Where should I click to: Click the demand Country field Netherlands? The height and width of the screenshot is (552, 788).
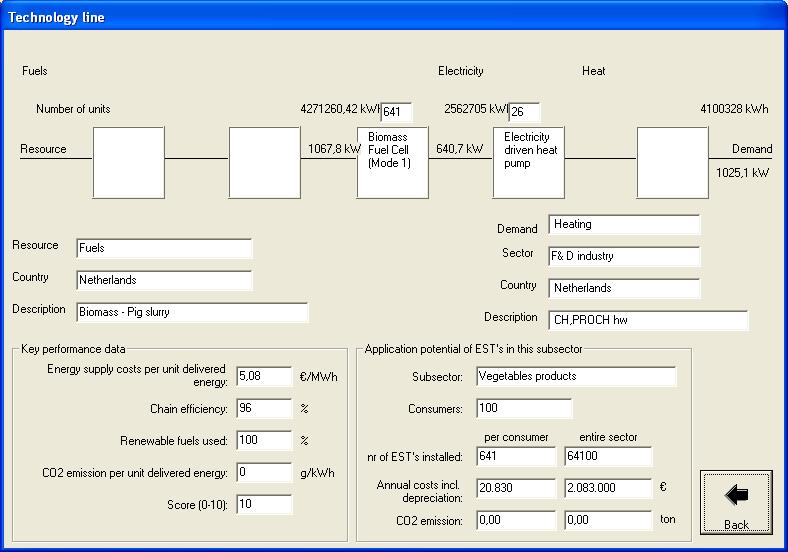tap(624, 288)
